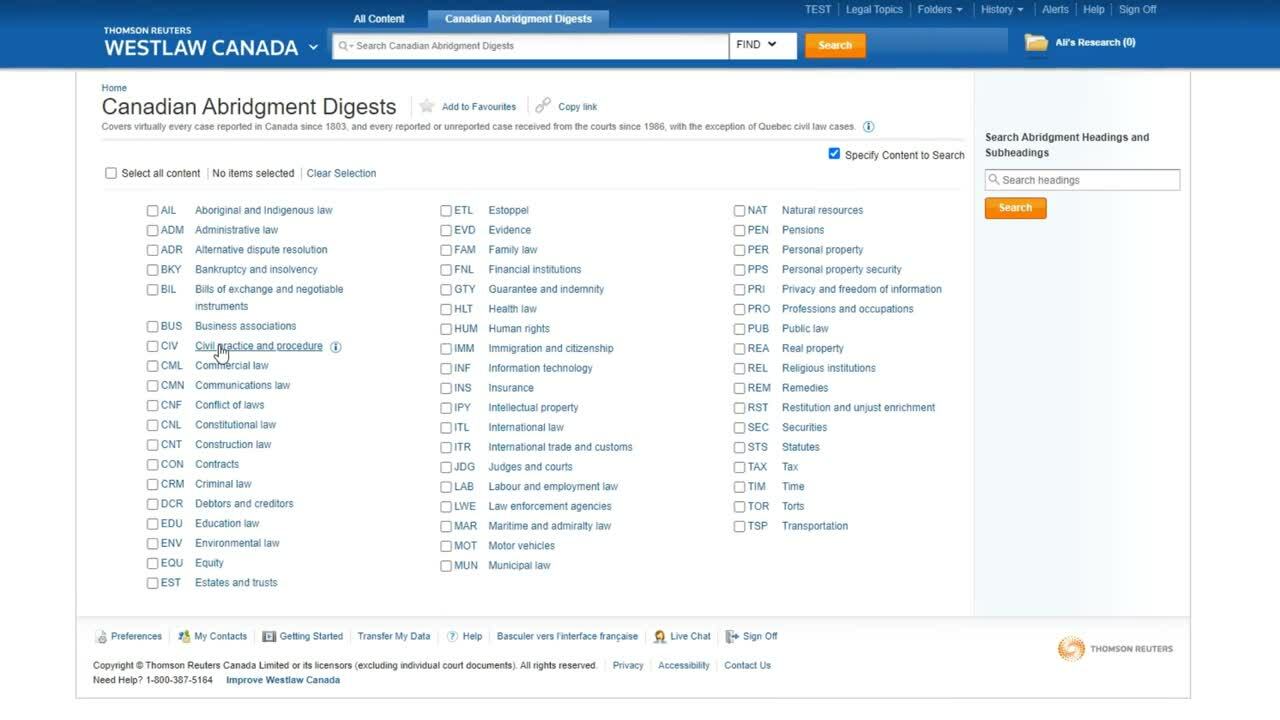
Task: Click the Live Chat icon in the footer
Action: (x=660, y=637)
